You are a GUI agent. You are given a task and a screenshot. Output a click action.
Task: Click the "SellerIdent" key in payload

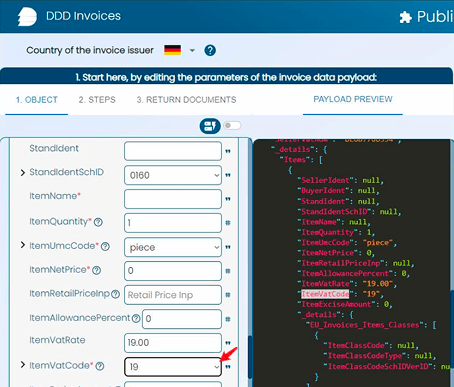point(325,180)
